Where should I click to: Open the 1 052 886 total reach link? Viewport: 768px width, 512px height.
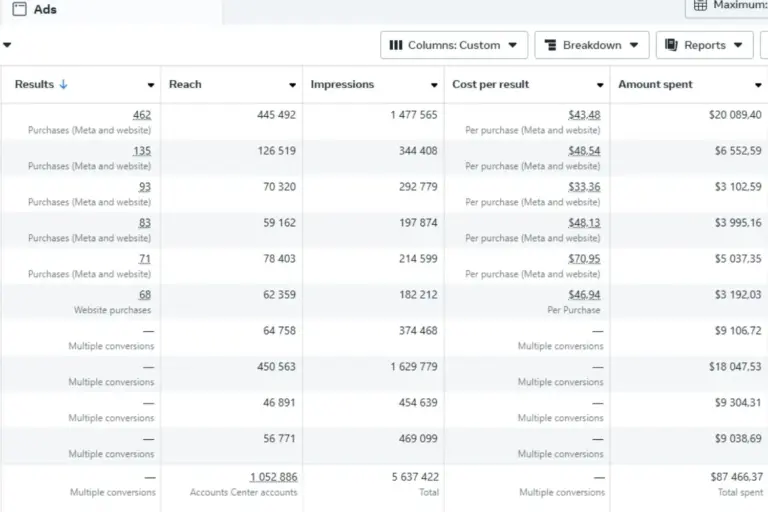(x=273, y=477)
